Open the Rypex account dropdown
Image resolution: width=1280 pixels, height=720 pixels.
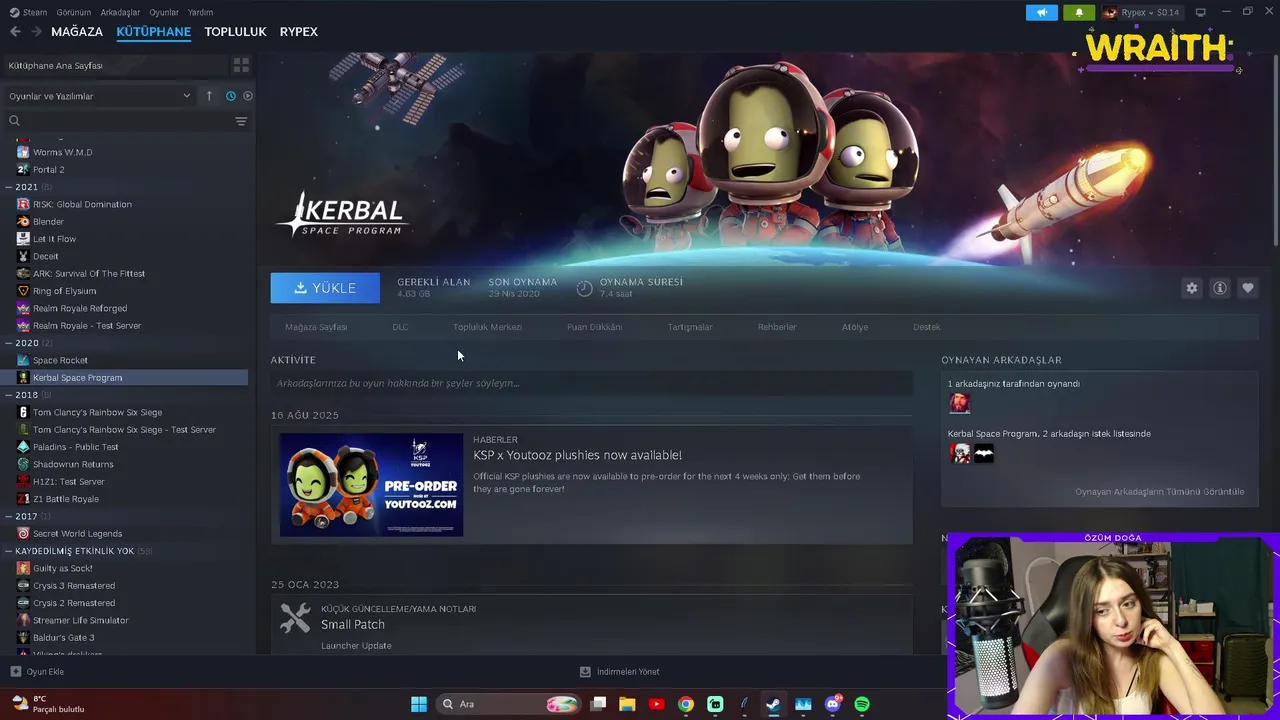pyautogui.click(x=1141, y=12)
